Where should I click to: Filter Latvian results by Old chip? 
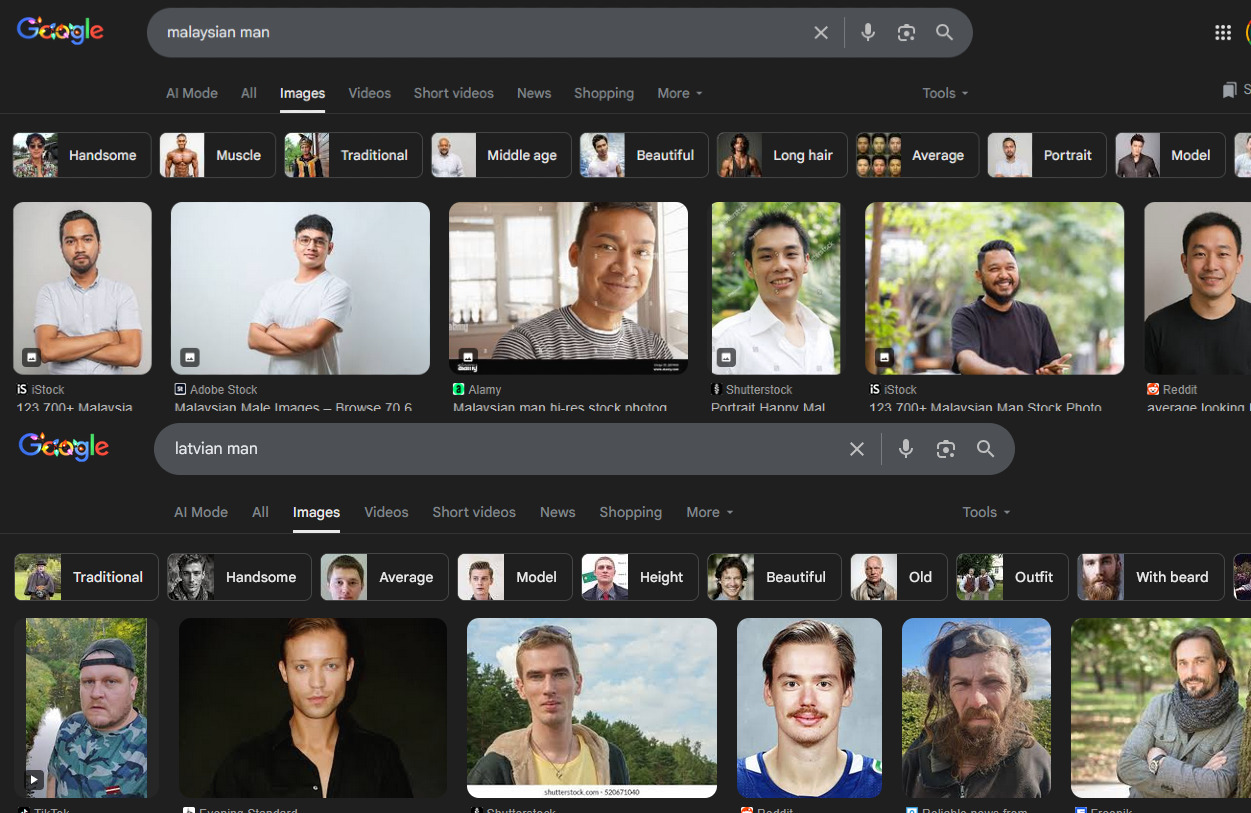click(x=899, y=577)
